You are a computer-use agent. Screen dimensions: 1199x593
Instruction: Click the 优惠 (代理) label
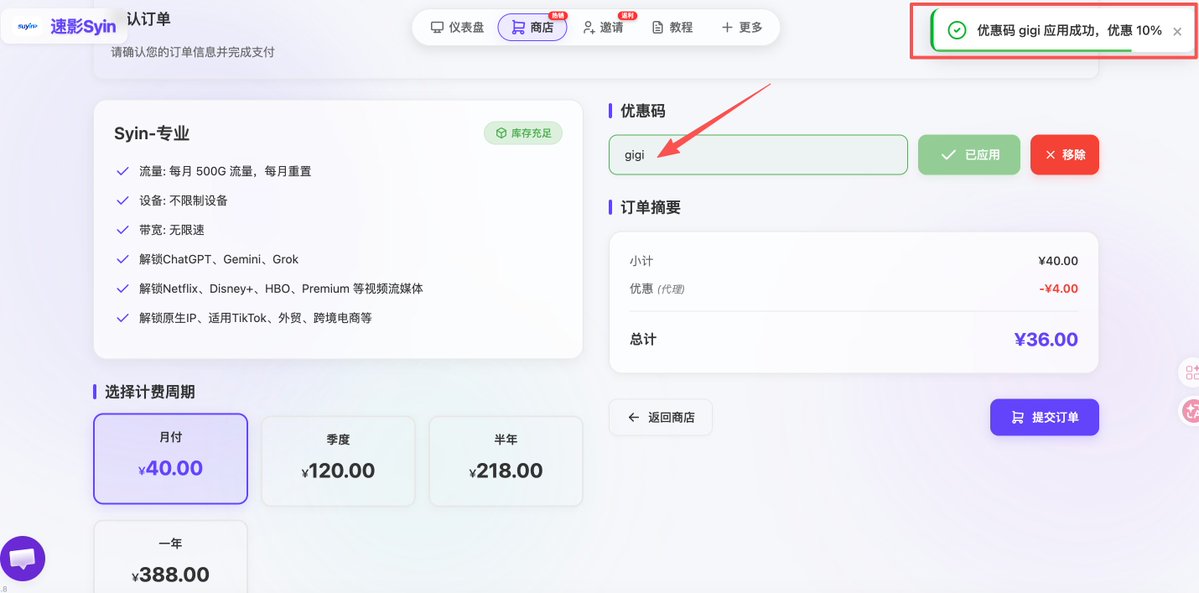[x=657, y=288]
